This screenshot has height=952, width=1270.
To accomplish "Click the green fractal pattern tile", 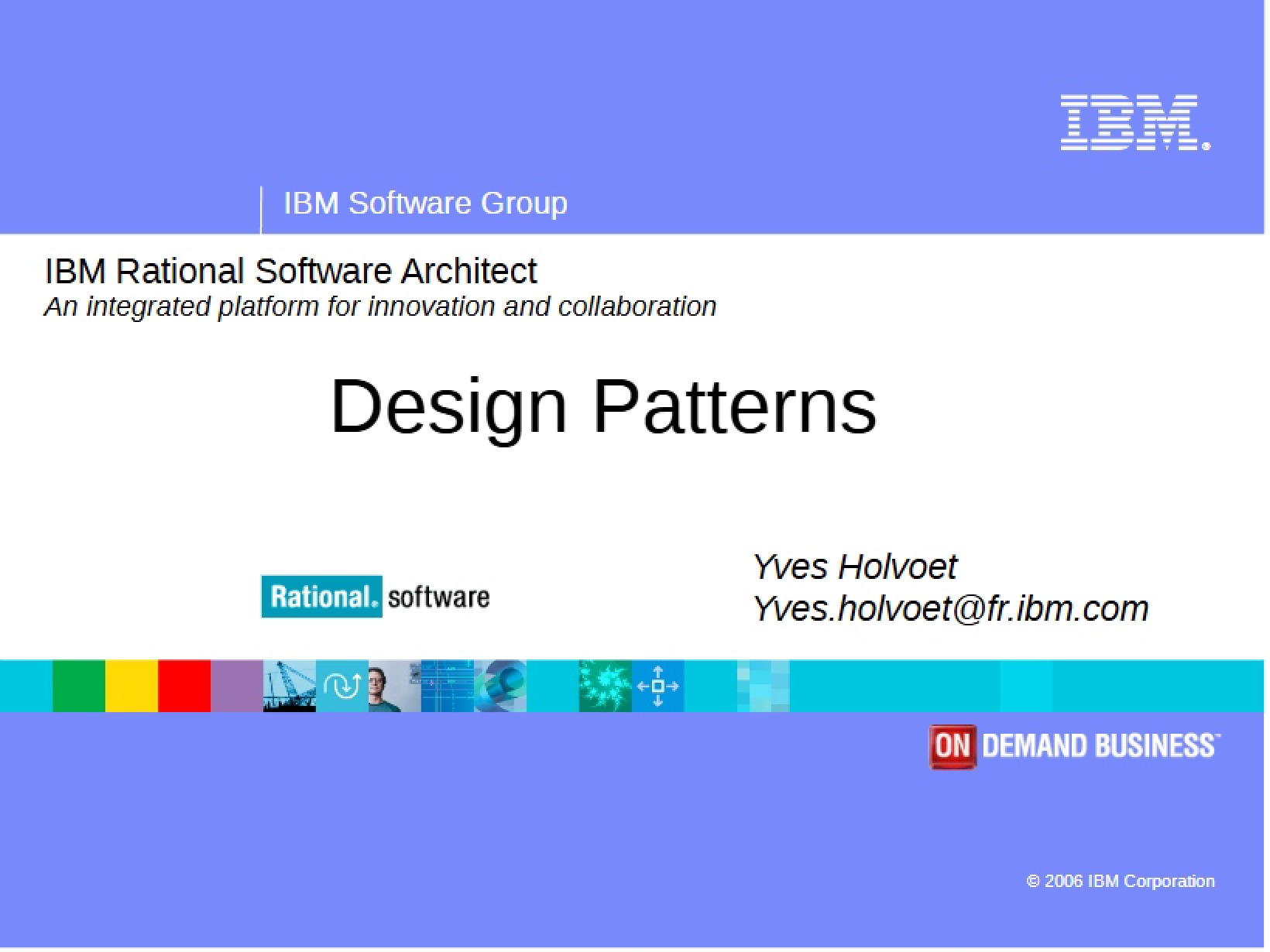I will point(606,686).
